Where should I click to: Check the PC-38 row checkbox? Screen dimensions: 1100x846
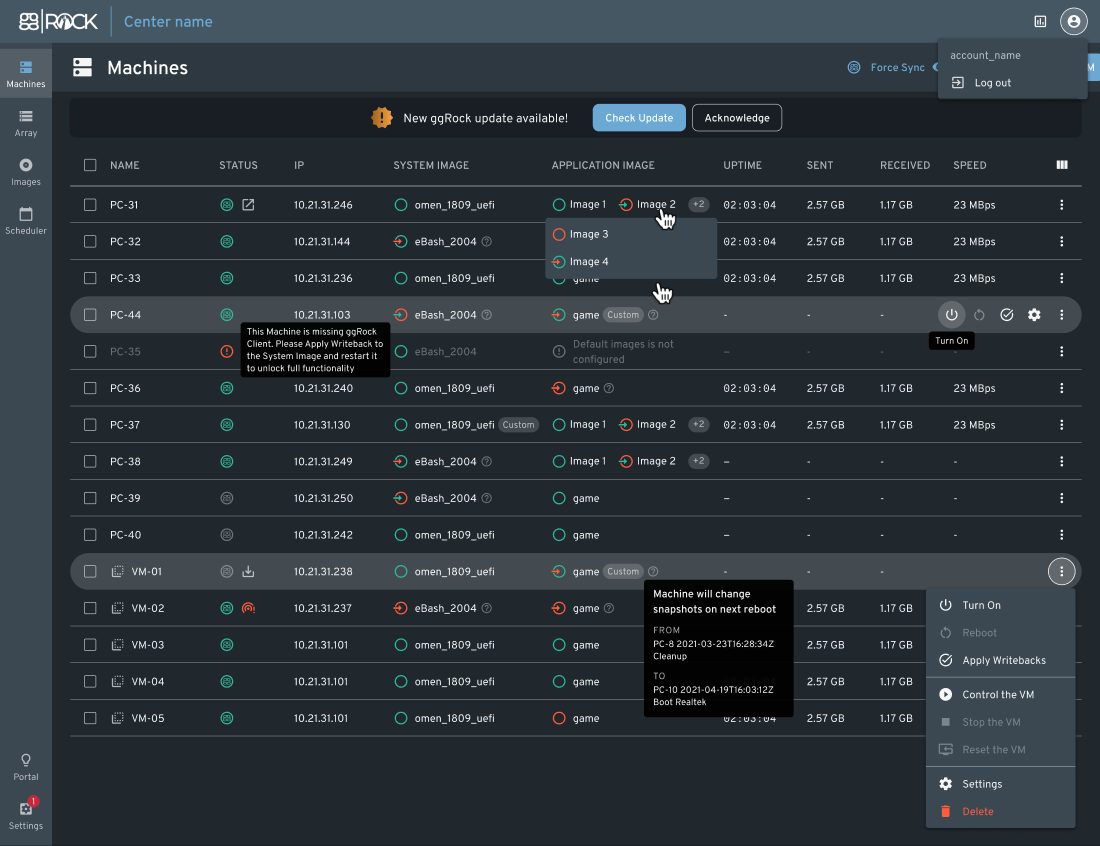(x=90, y=462)
